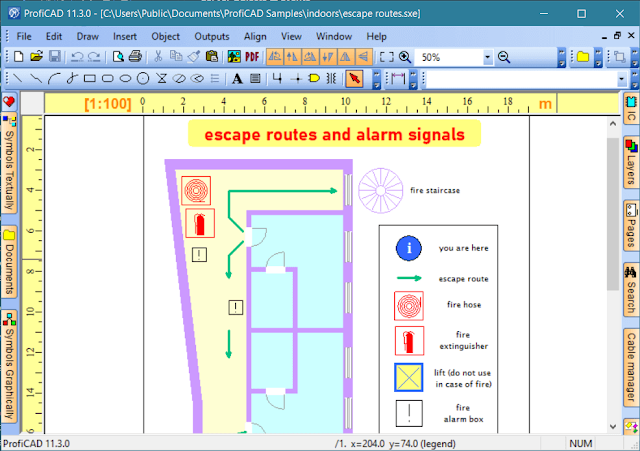Screen dimensions: 640x451
Task: Toggle the red arrow selection pointer tool
Action: [354, 78]
